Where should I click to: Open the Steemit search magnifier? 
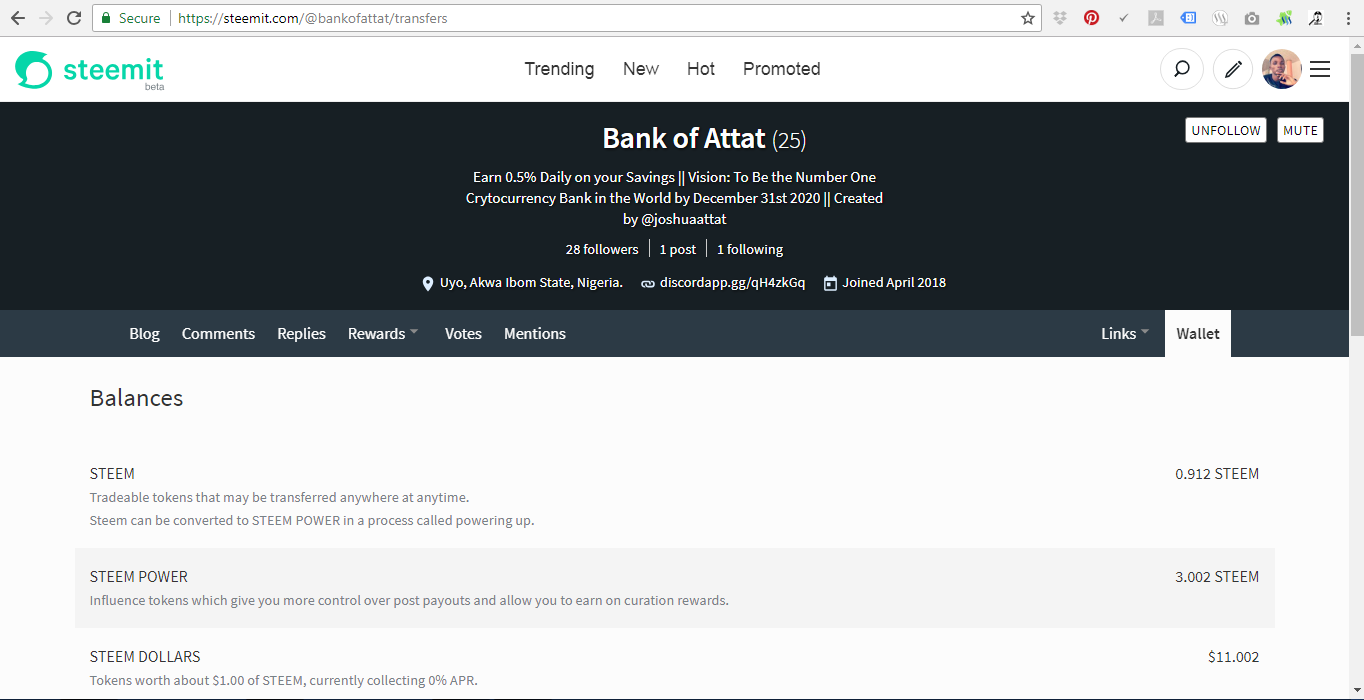pyautogui.click(x=1181, y=69)
